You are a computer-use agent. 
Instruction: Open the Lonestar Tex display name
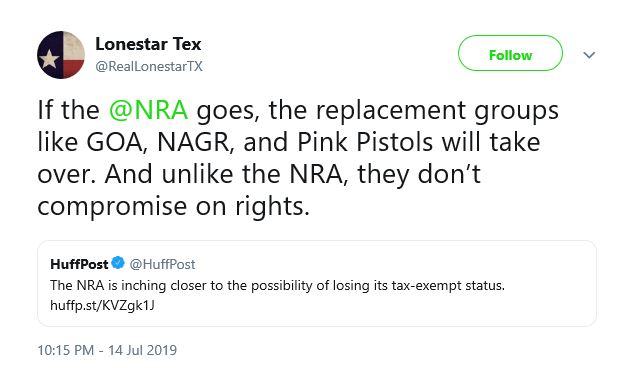coord(148,44)
